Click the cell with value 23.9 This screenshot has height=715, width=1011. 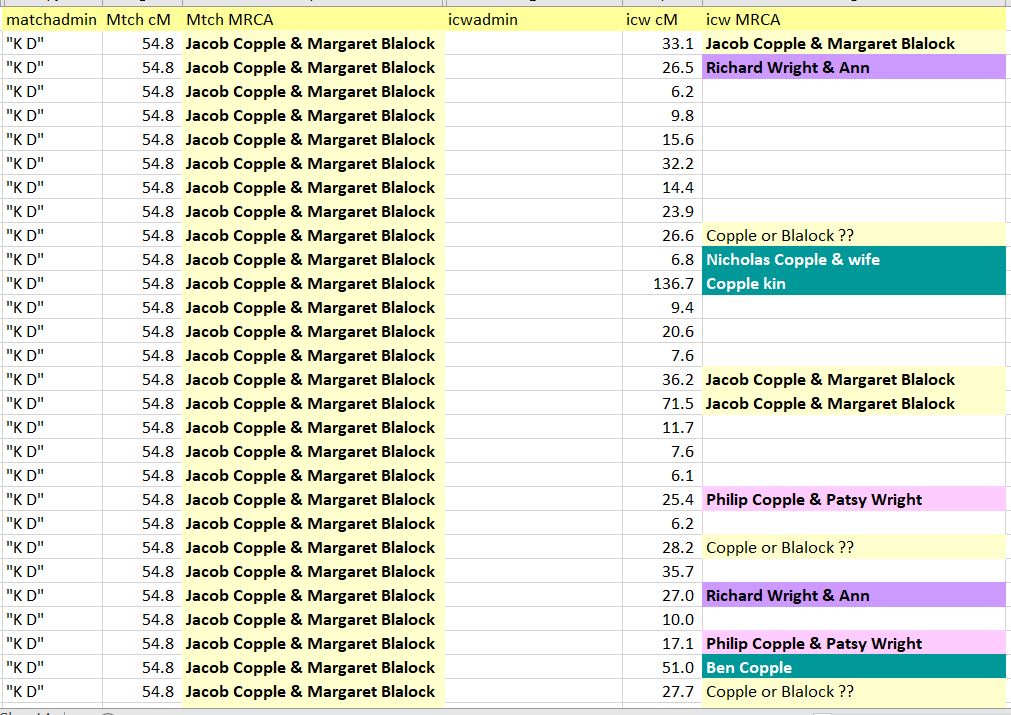(661, 212)
